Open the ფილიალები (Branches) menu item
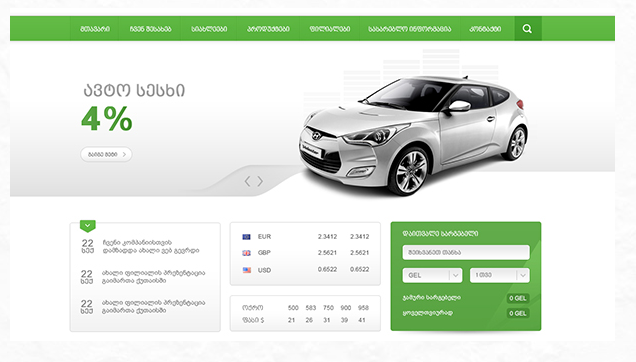Image resolution: width=636 pixels, height=362 pixels. pyautogui.click(x=330, y=29)
